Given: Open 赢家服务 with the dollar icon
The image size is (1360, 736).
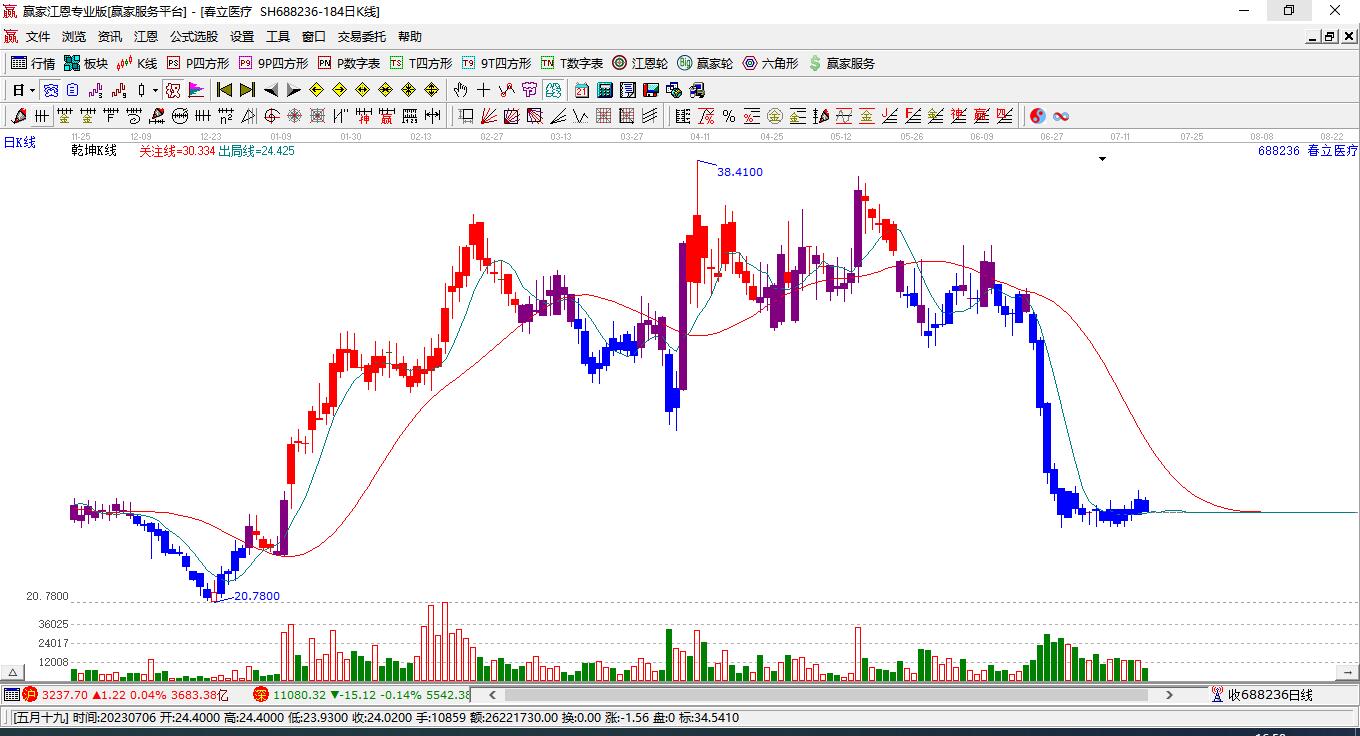Looking at the screenshot, I should pyautogui.click(x=841, y=63).
